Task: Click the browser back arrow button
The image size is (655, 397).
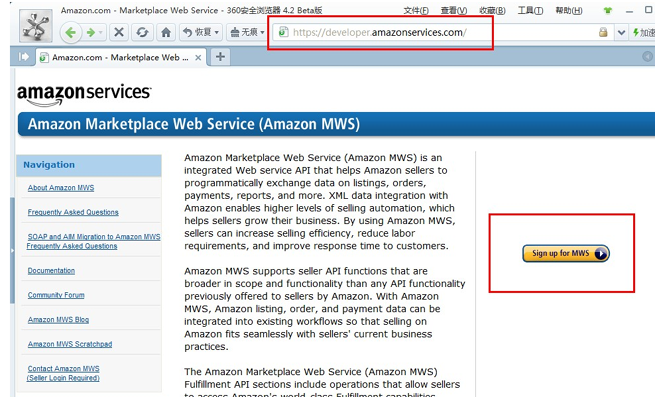Action: click(x=71, y=32)
